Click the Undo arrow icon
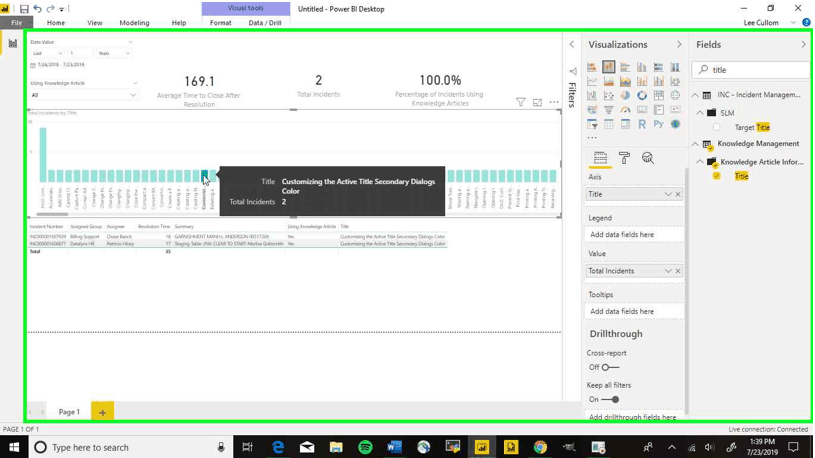 tap(37, 9)
